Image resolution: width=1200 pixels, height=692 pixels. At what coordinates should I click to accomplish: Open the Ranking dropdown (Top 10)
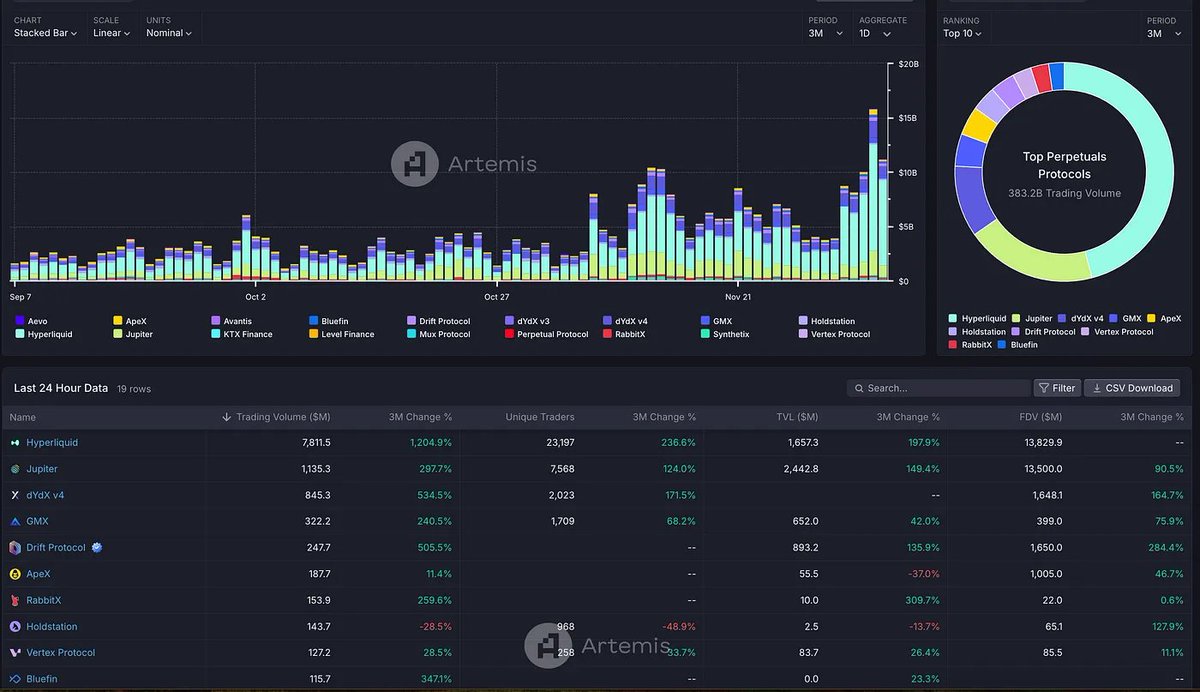962,33
